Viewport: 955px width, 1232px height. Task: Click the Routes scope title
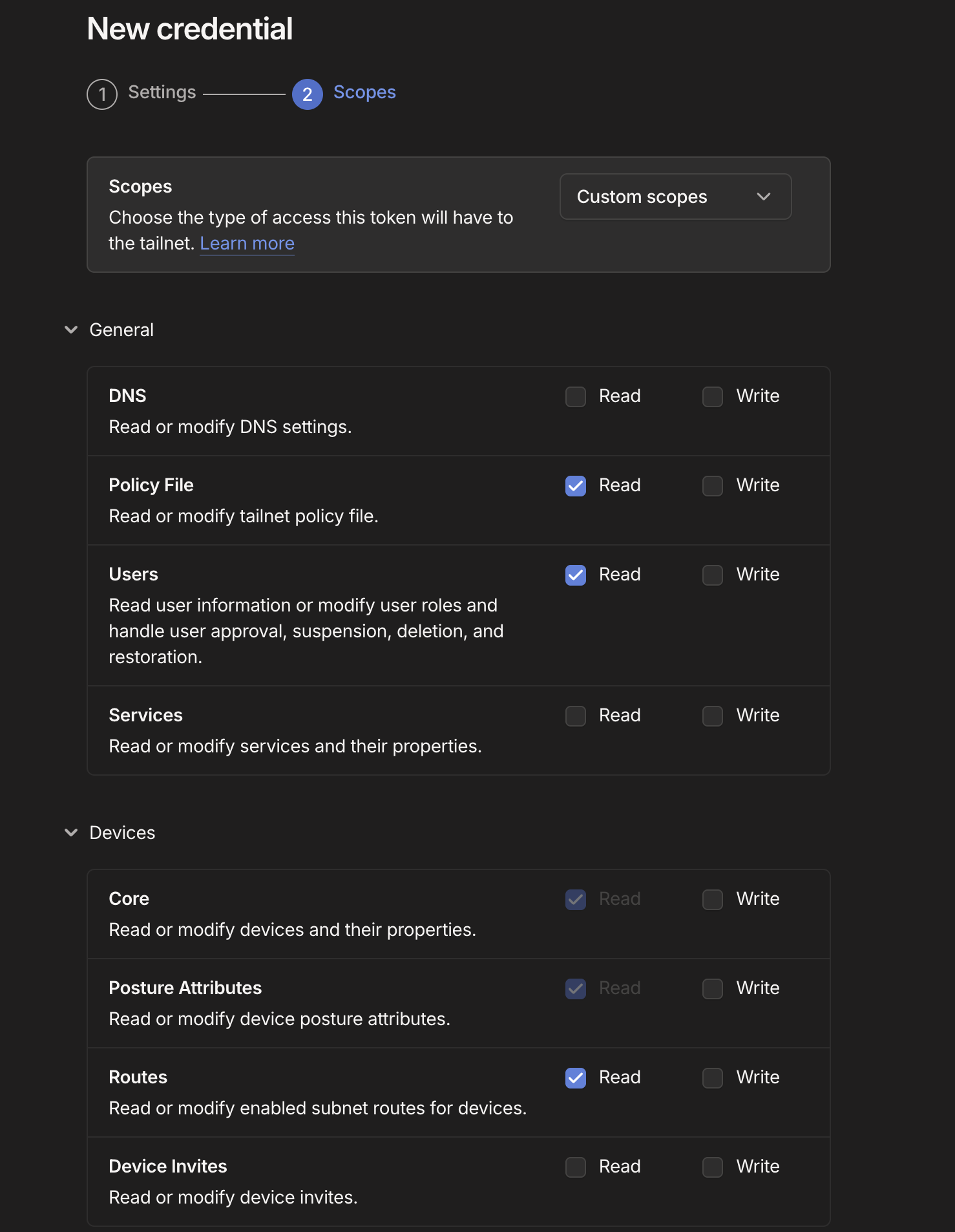pos(138,1078)
